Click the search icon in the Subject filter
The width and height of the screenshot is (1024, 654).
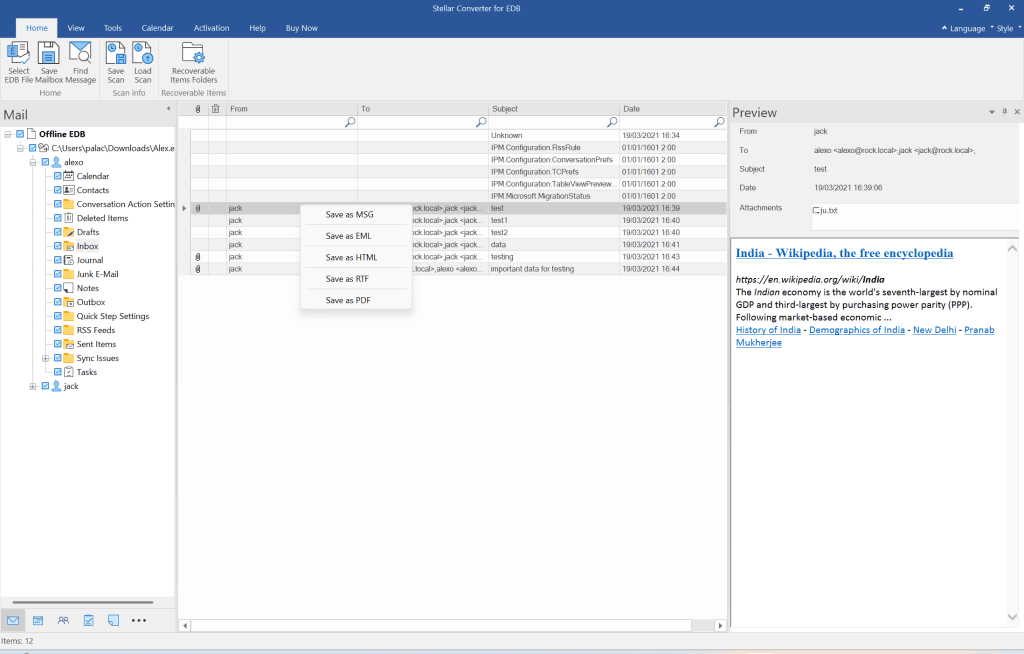[x=612, y=122]
